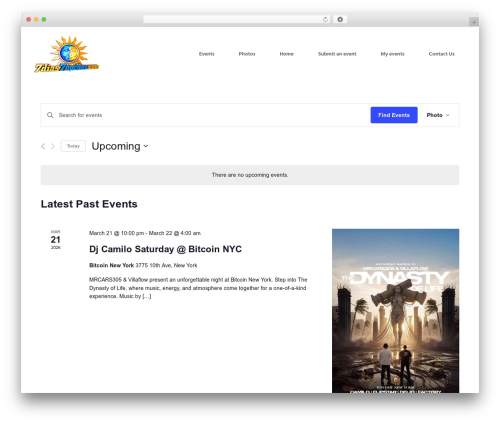Click the date number 21

click(x=55, y=239)
